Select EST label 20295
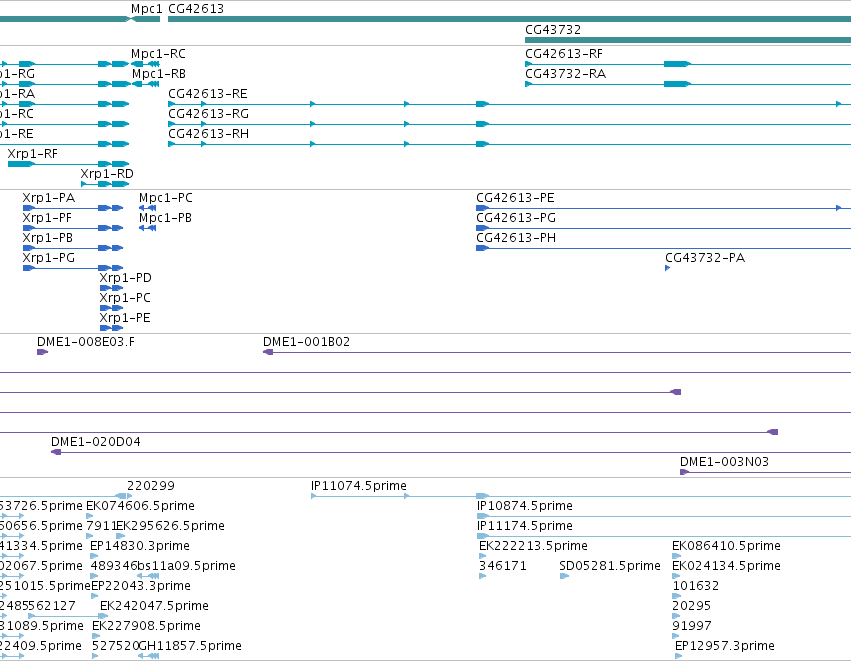Screen dimensions: 851x661 tap(691, 607)
